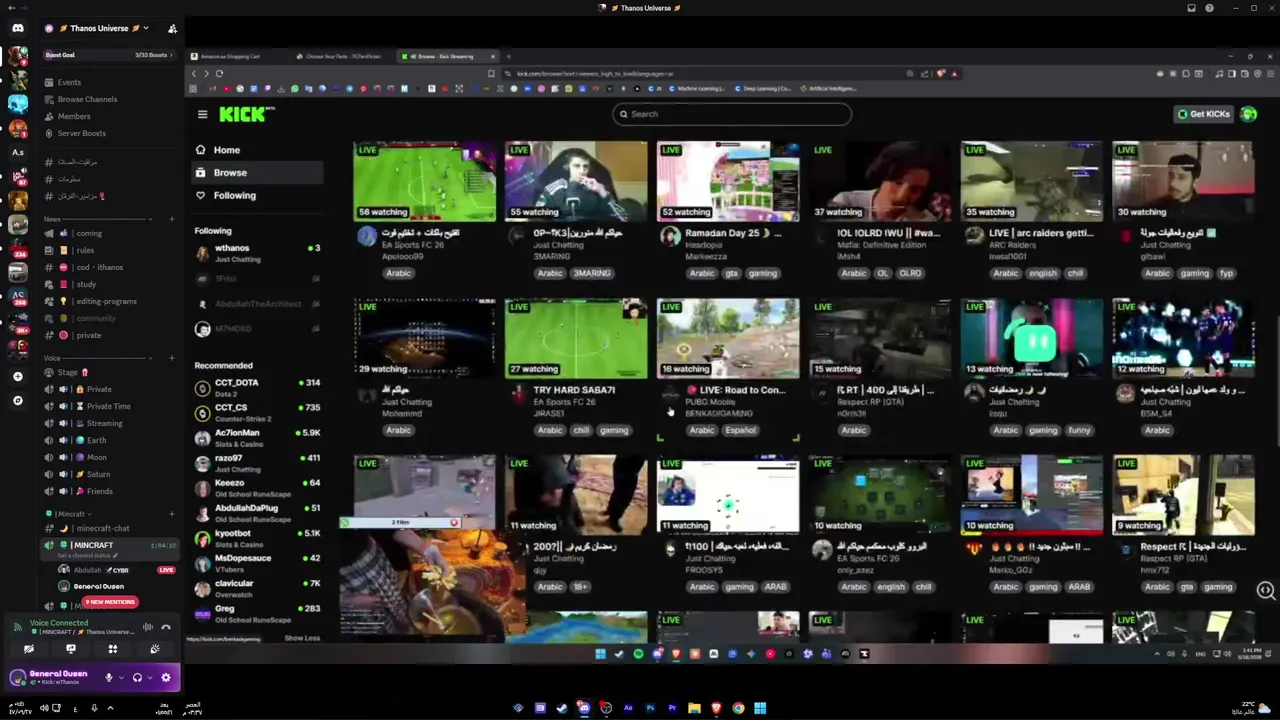Click the kick.com address bar
Image resolution: width=1280 pixels, height=720 pixels.
click(700, 73)
